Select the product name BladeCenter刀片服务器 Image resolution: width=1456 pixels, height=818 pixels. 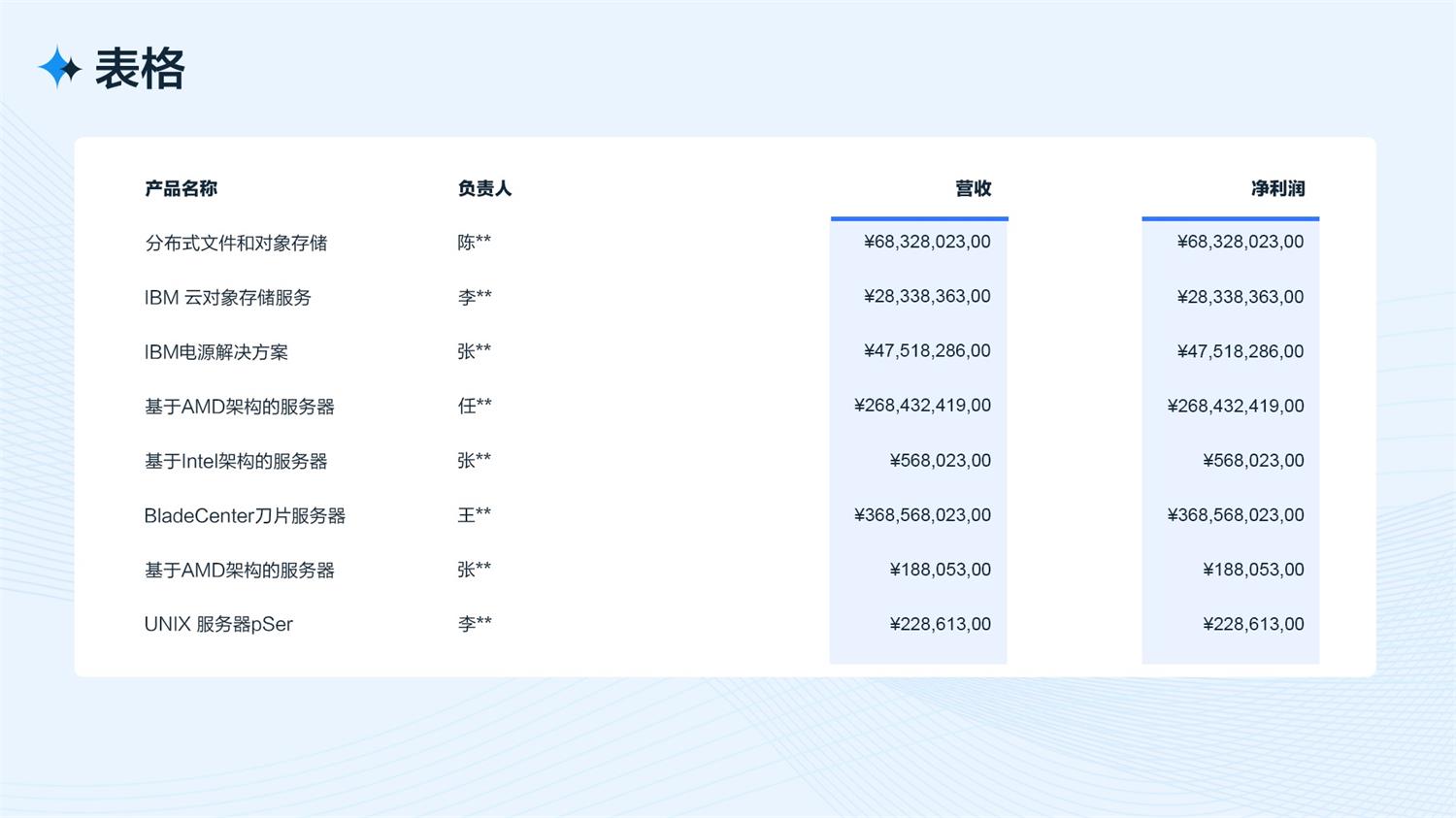(245, 515)
